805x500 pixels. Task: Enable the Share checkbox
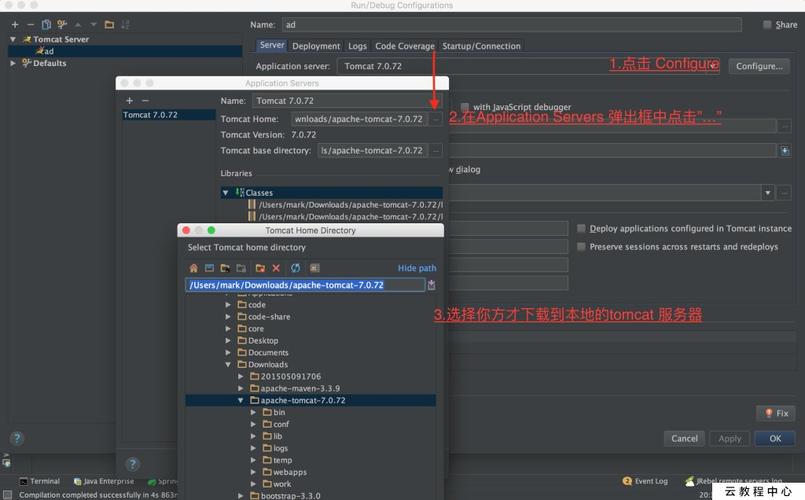tap(767, 25)
